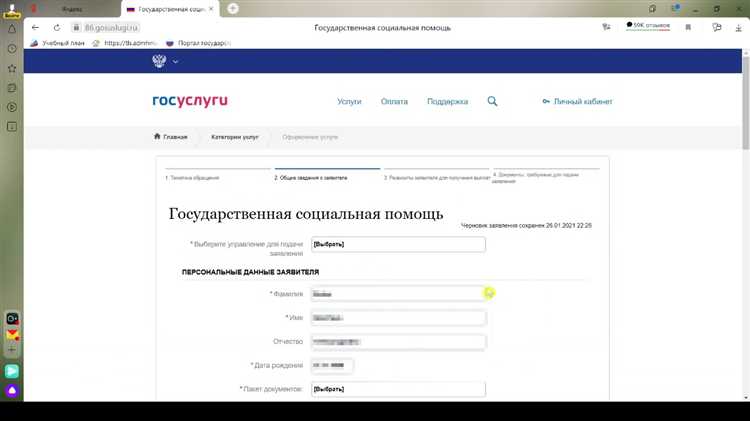This screenshot has width=750, height=421.
Task: Click into the Отчество field
Action: point(398,342)
